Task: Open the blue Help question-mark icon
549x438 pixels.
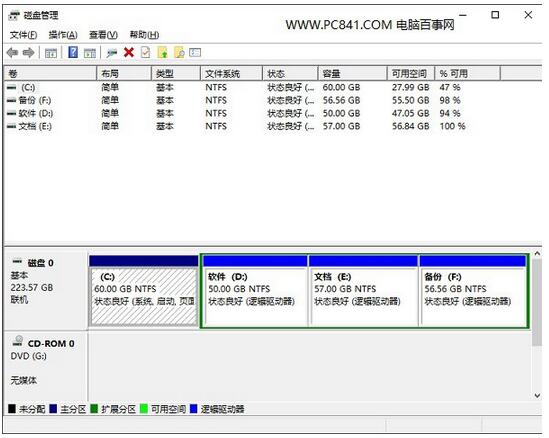Action: [73, 53]
